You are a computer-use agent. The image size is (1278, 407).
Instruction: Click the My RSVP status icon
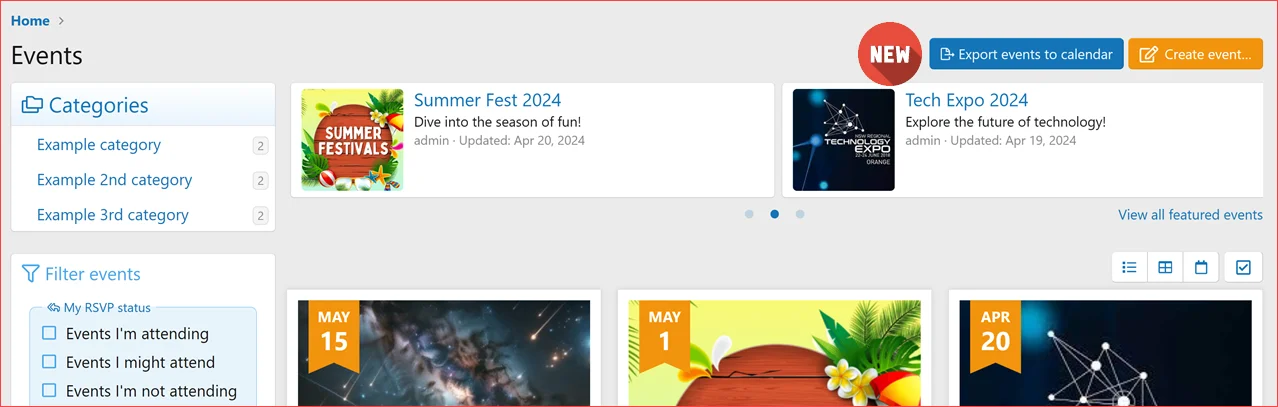(54, 308)
